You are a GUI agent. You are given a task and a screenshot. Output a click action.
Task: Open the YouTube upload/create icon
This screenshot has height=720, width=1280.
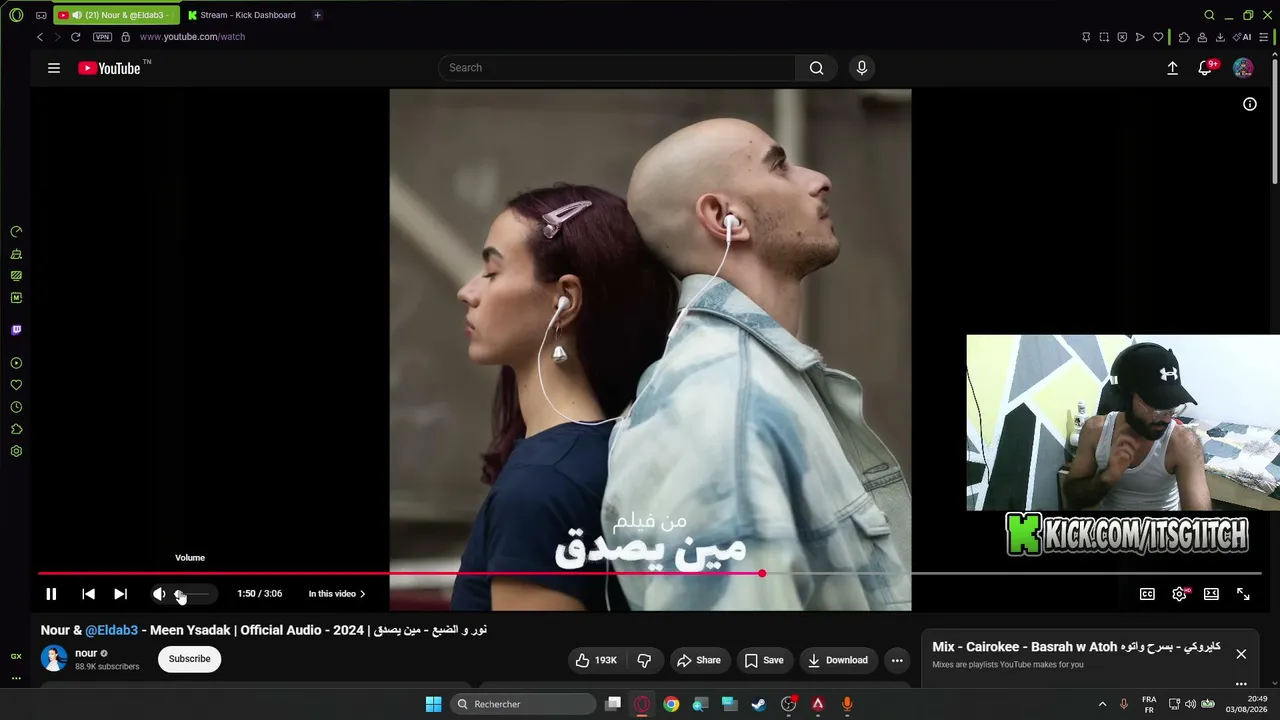[x=1173, y=68]
